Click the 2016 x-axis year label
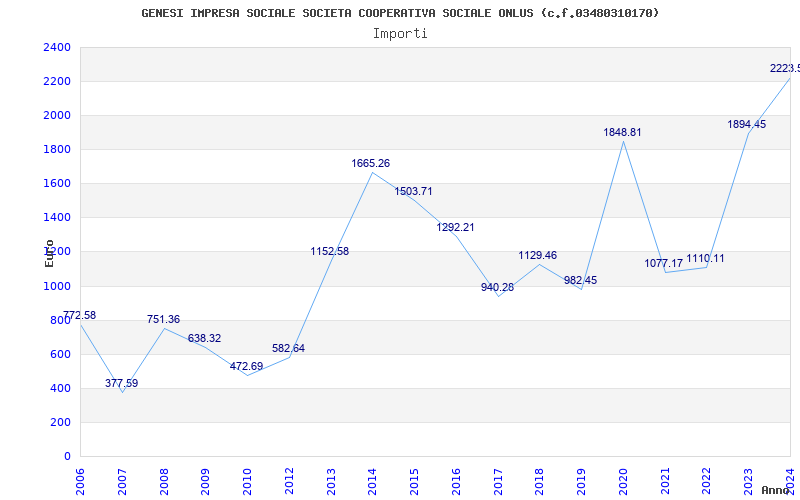 coord(456,482)
